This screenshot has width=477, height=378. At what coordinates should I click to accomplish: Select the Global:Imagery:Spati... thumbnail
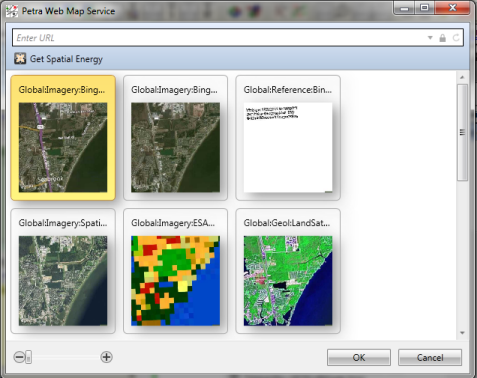tap(63, 271)
